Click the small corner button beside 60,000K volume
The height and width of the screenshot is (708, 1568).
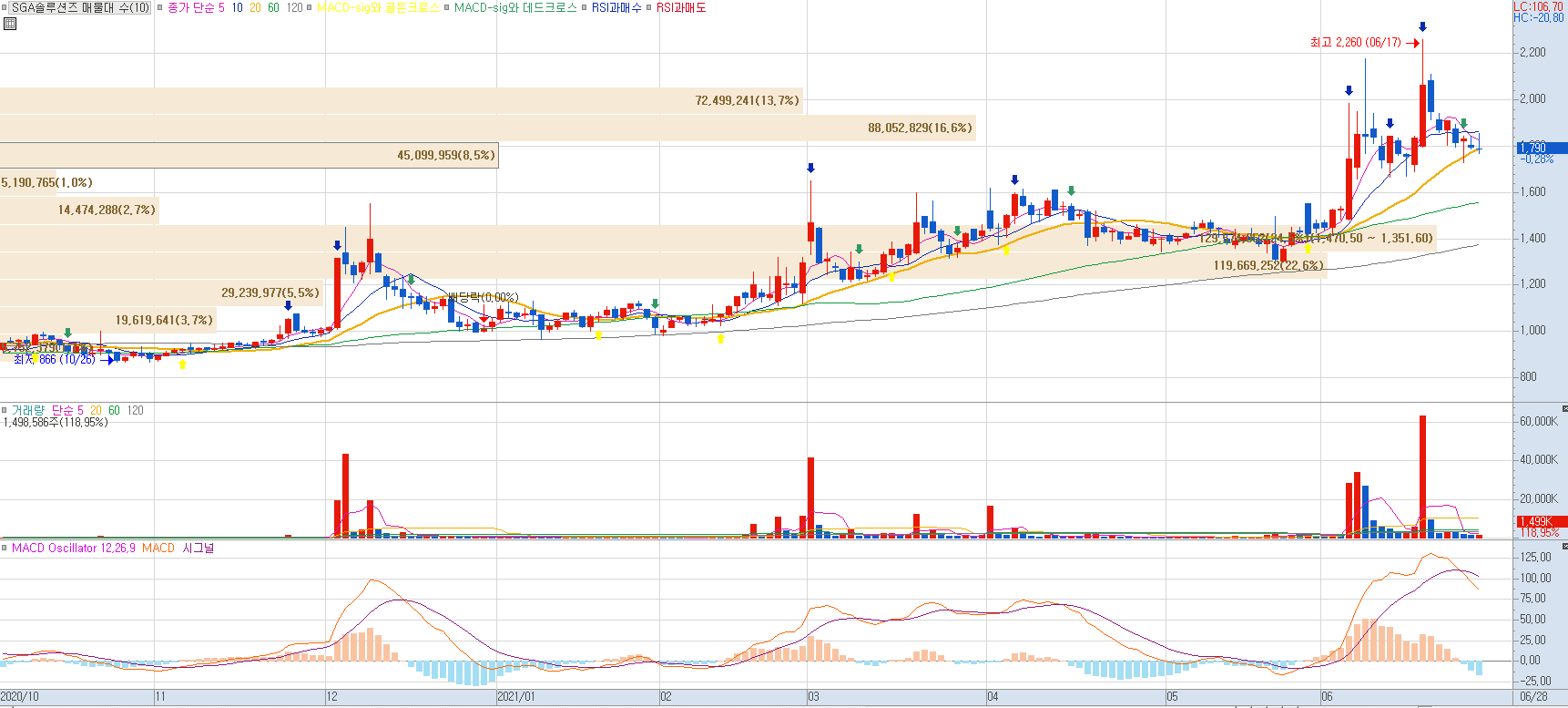click(x=1564, y=408)
